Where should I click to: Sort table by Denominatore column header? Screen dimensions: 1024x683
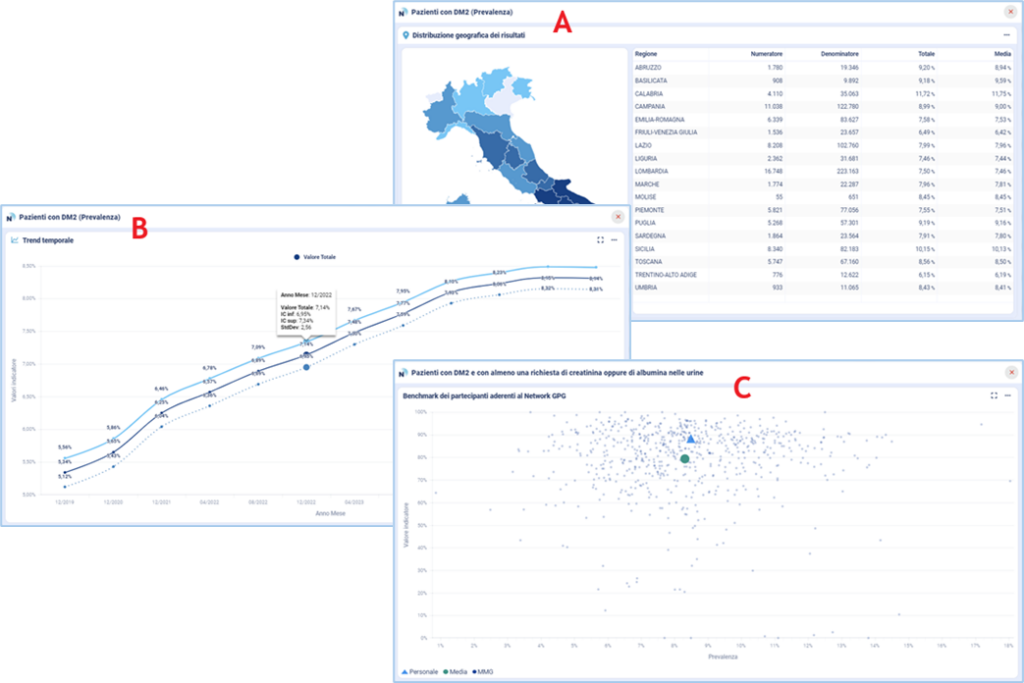(839, 53)
